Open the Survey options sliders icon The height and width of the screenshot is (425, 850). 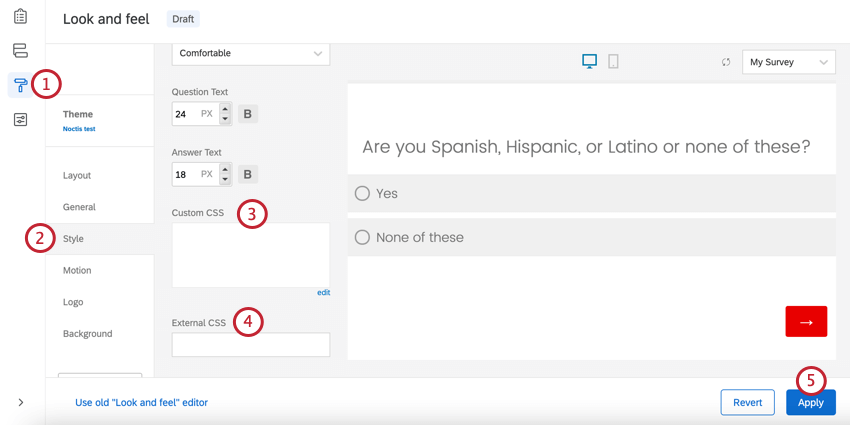20,119
